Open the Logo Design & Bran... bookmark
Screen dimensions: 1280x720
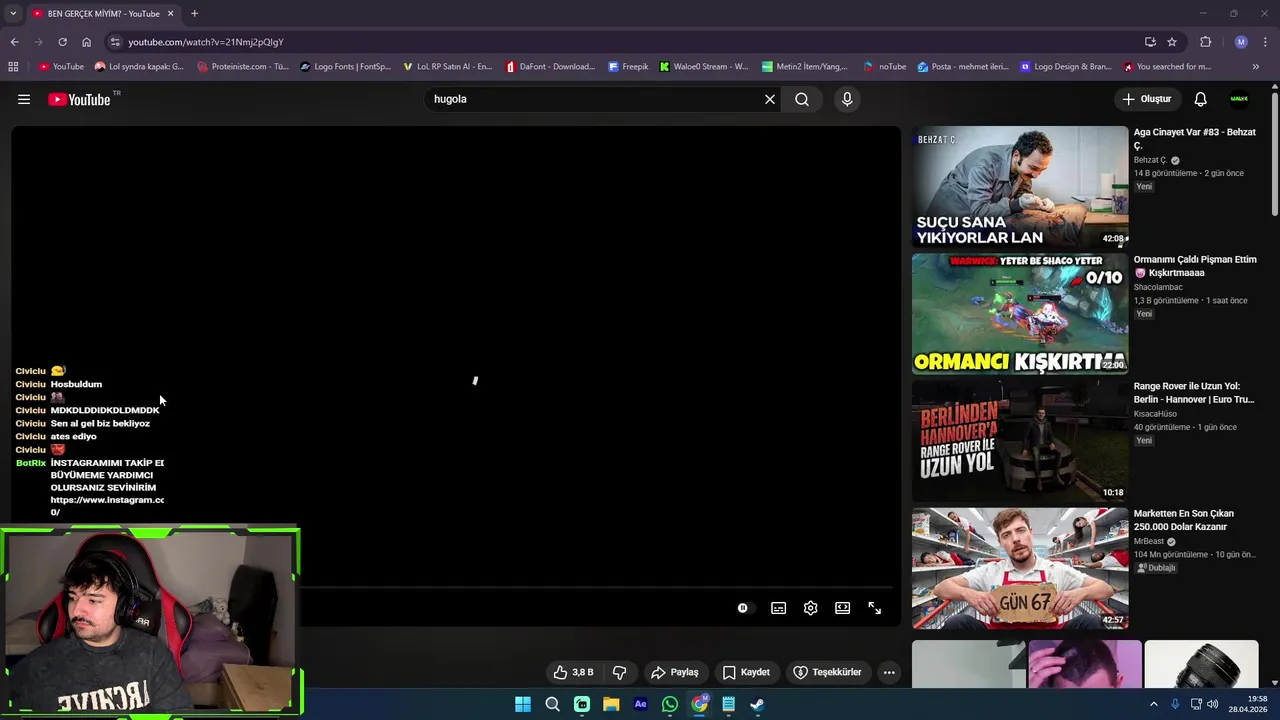[x=1066, y=67]
